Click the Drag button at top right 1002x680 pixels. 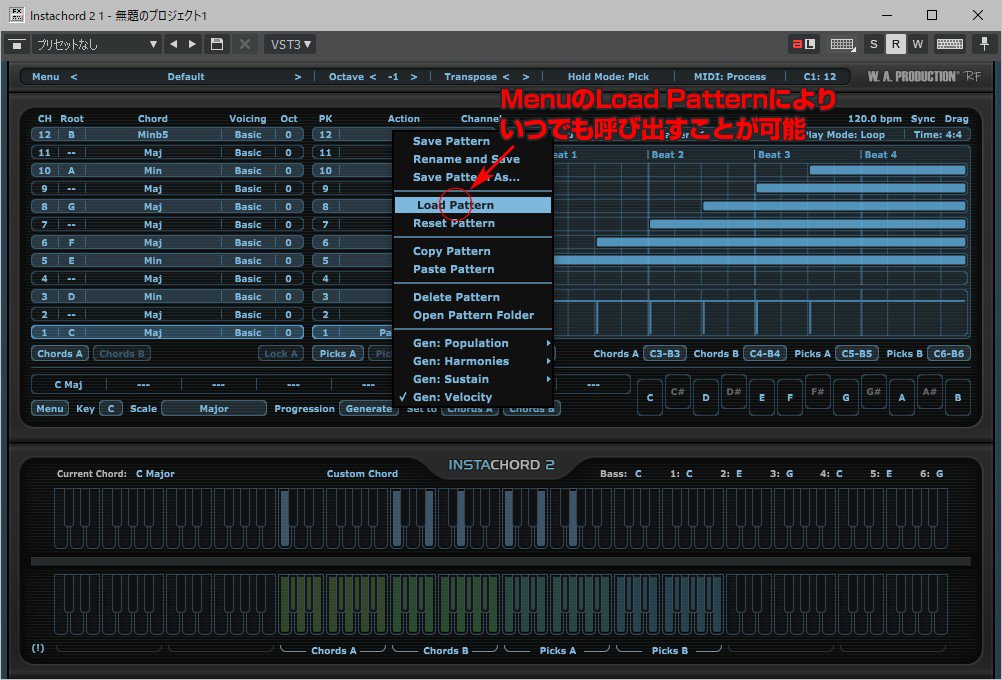956,119
